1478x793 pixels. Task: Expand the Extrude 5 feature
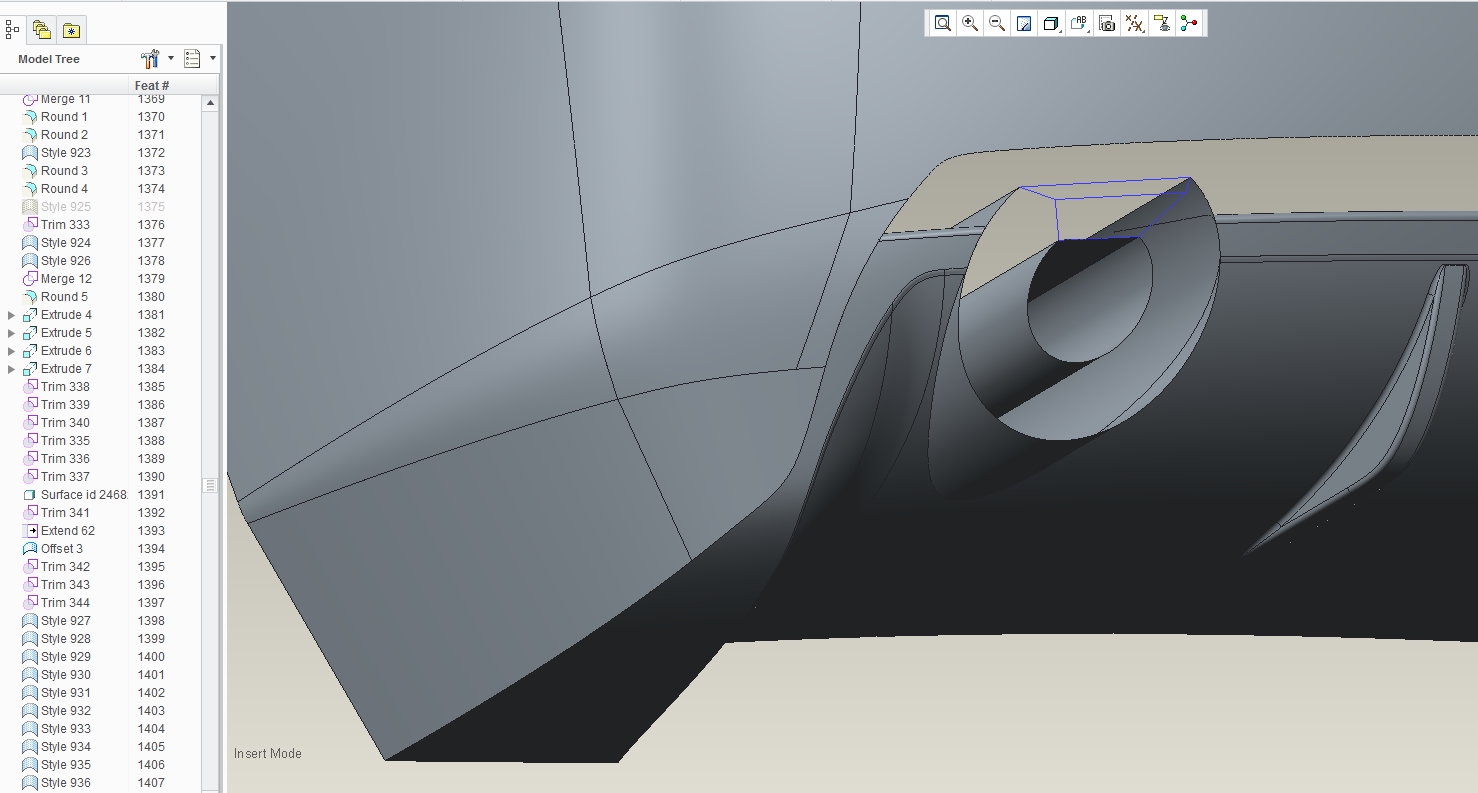[x=12, y=333]
